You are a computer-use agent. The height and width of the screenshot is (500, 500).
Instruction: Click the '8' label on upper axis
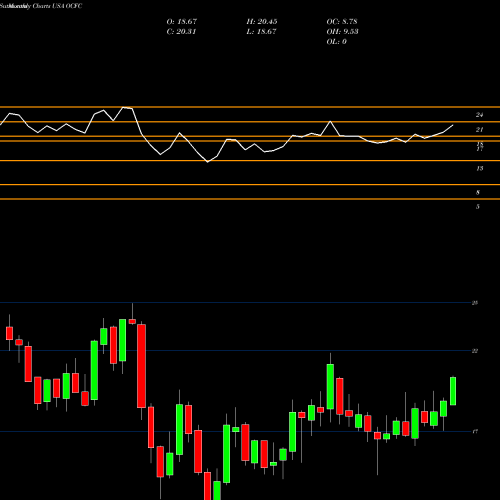478,193
